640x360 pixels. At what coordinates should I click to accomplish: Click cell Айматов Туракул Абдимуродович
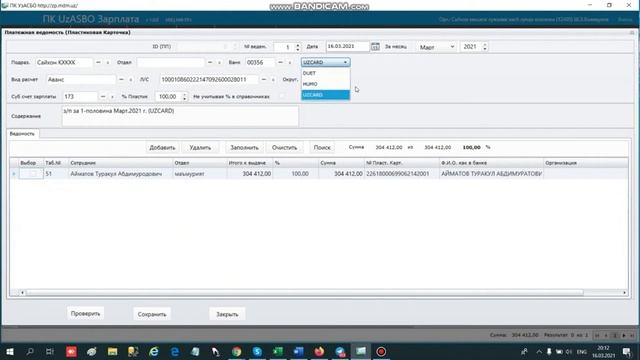click(x=120, y=174)
